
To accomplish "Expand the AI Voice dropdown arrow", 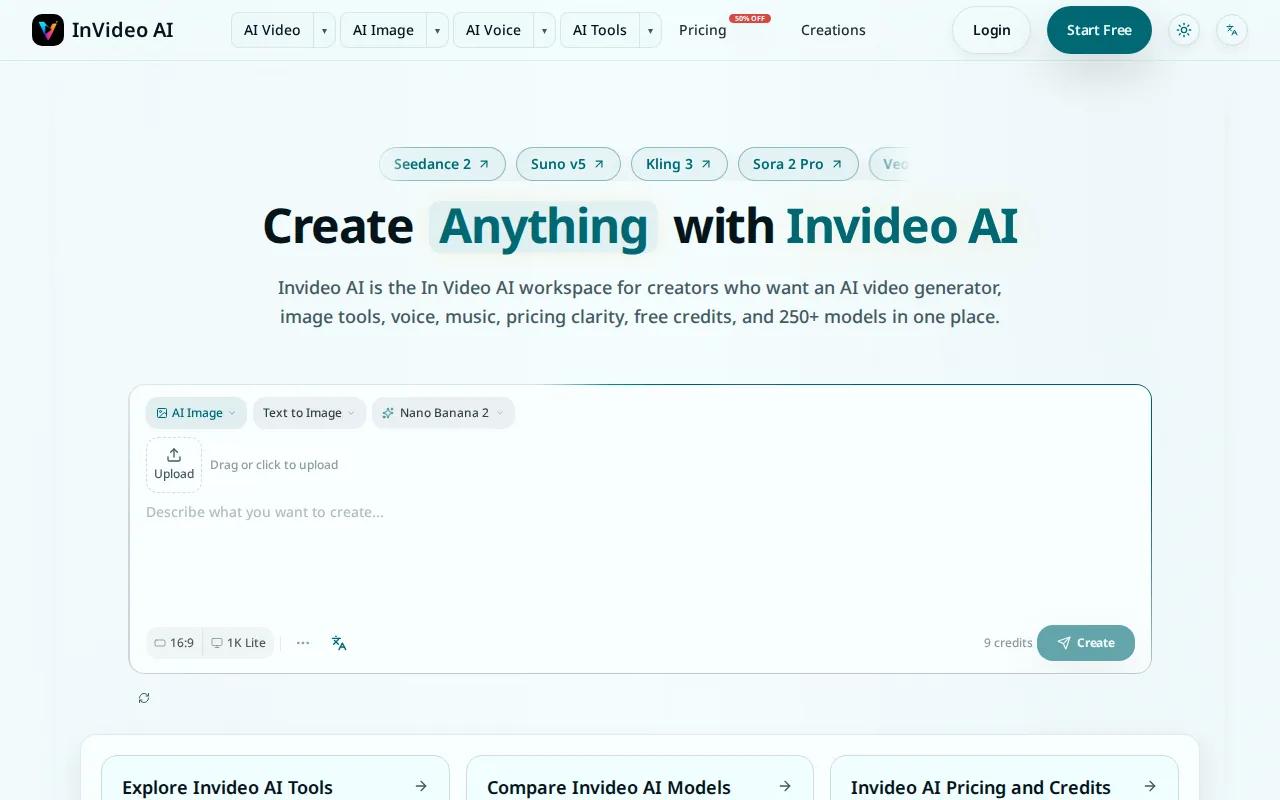I will pyautogui.click(x=544, y=30).
